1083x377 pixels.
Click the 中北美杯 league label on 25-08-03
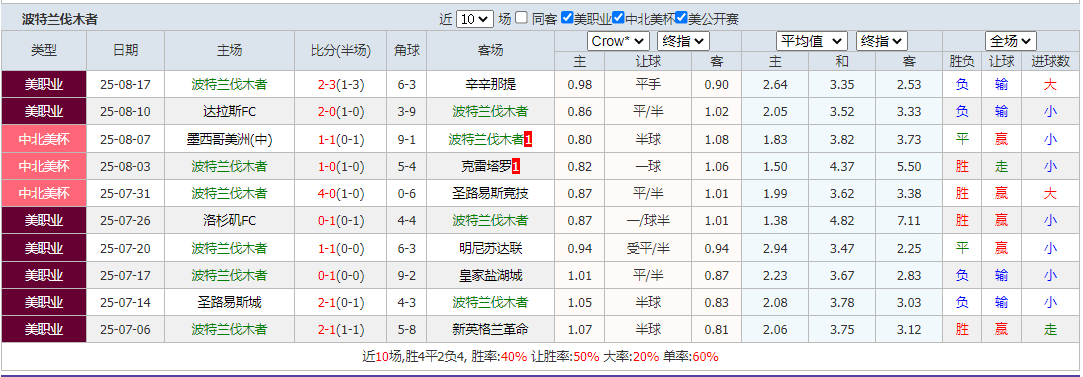(44, 166)
